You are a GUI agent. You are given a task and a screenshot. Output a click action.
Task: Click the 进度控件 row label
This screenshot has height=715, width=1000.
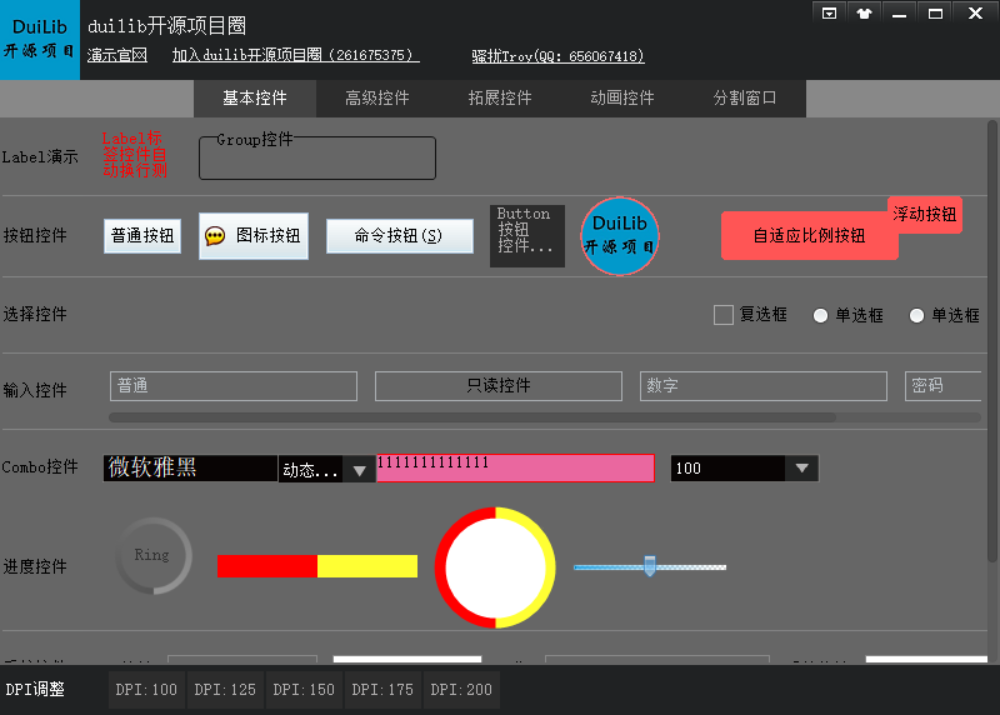point(35,566)
